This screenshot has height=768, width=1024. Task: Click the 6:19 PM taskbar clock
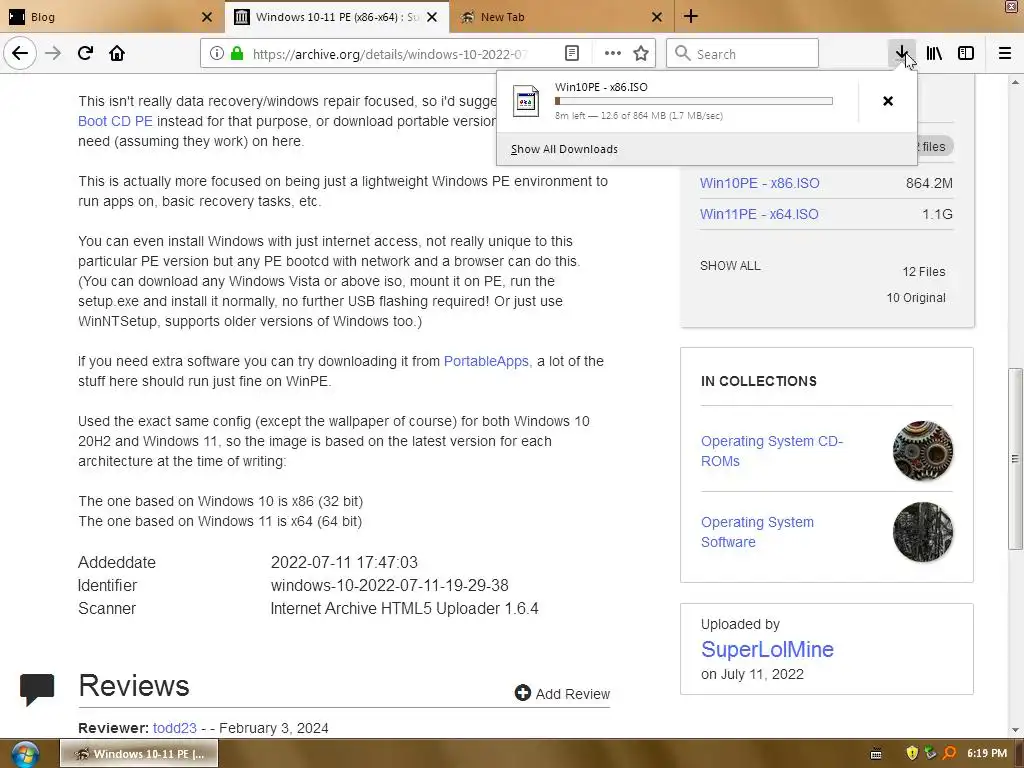987,754
